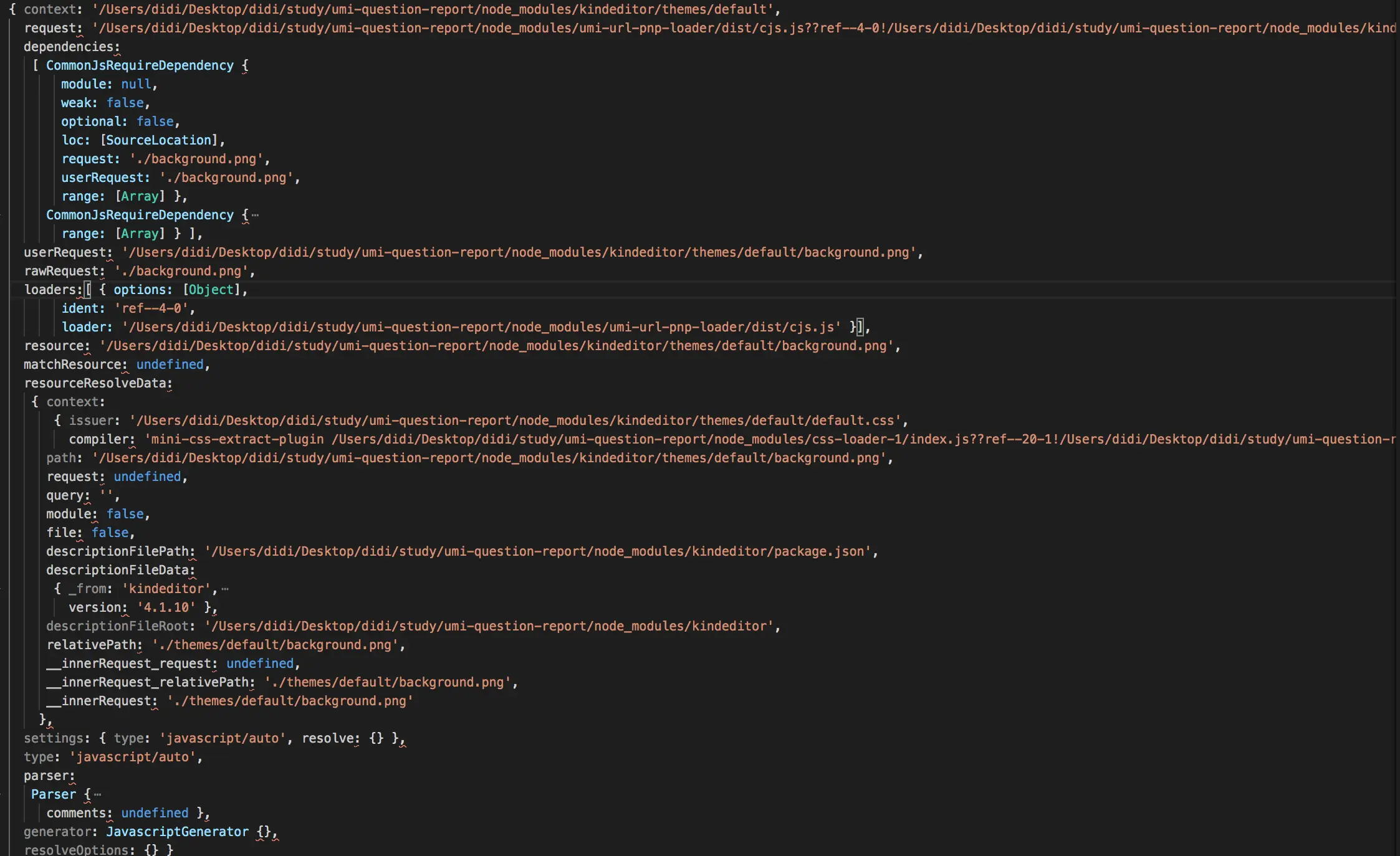Click the [Object] value after options:
The height and width of the screenshot is (856, 1400).
click(211, 290)
